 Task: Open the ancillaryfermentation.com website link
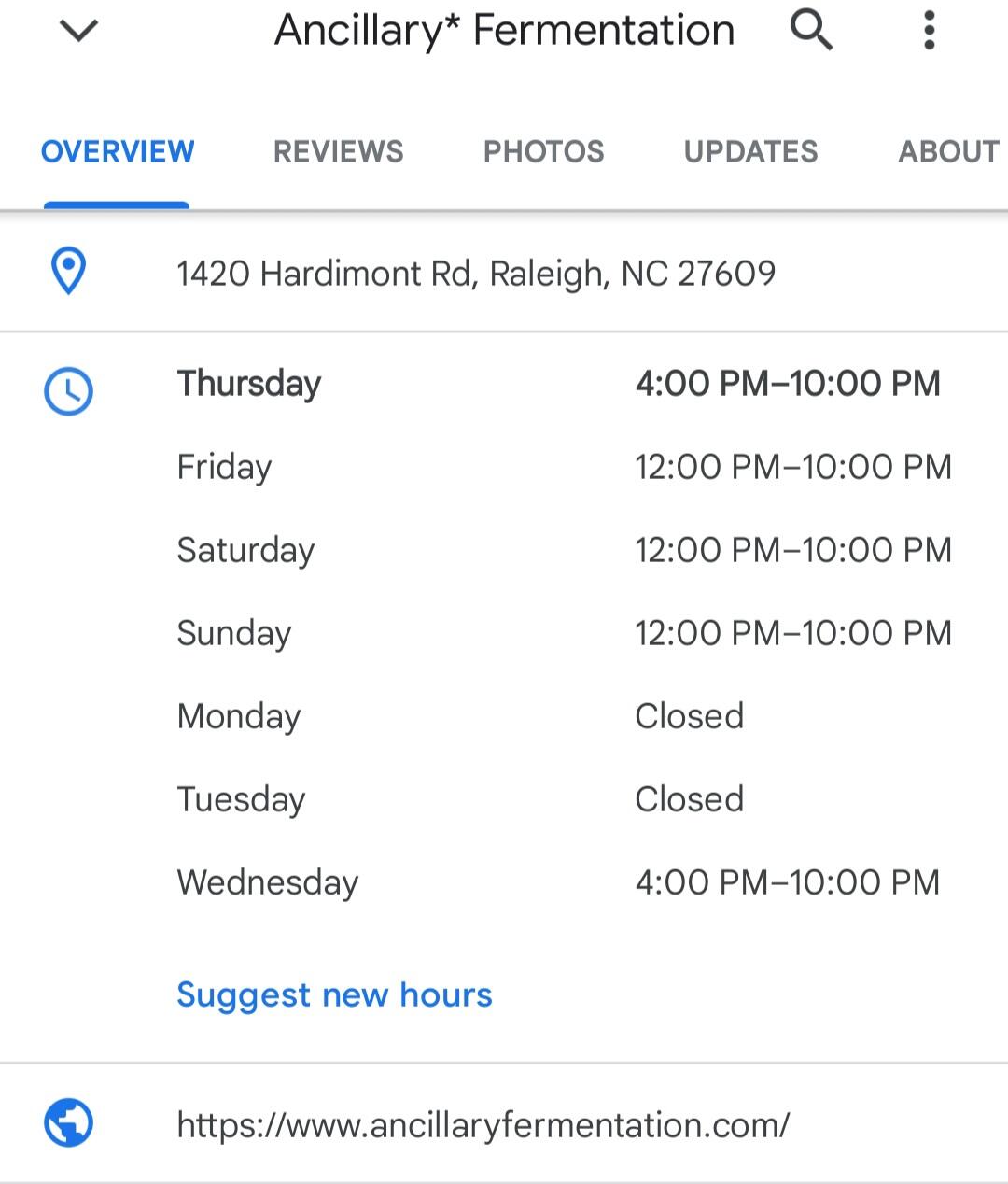point(483,1124)
